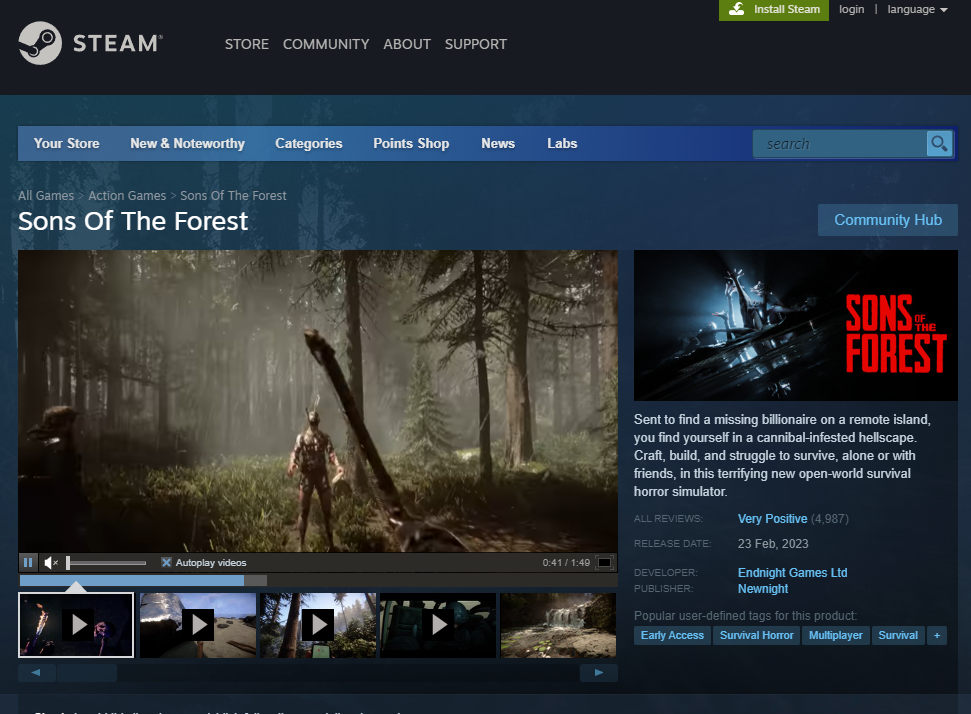This screenshot has height=714, width=971.
Task: Open the Community Hub
Action: tap(887, 219)
